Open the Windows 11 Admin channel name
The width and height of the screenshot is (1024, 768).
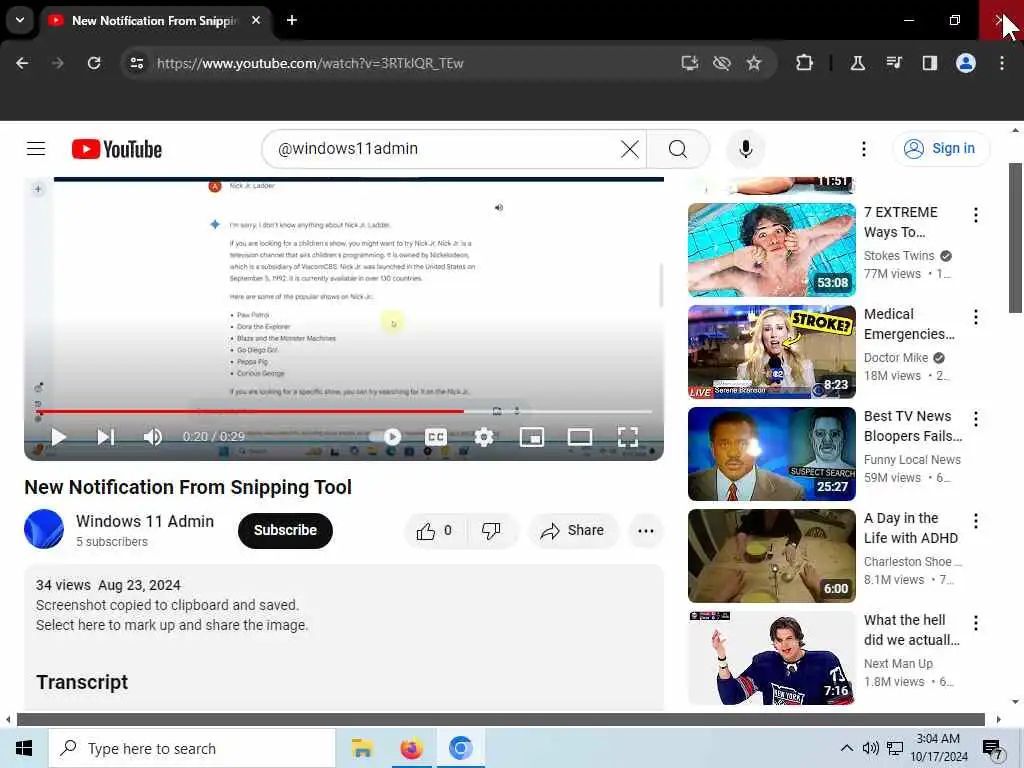145,521
